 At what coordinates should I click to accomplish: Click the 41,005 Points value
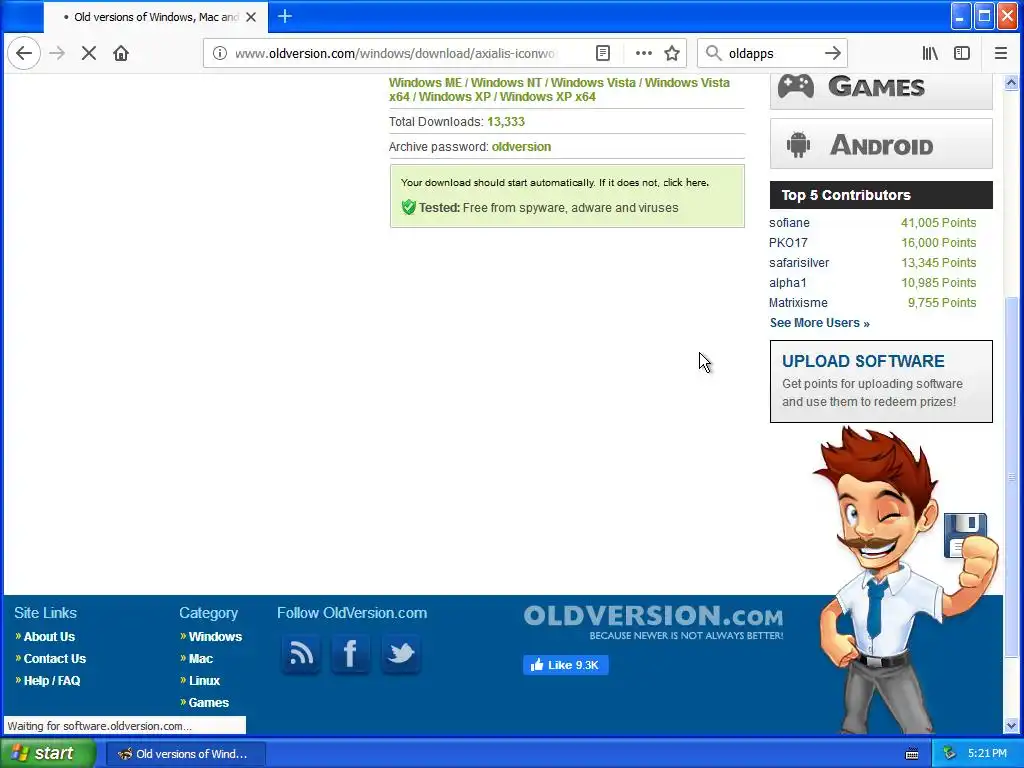point(938,223)
